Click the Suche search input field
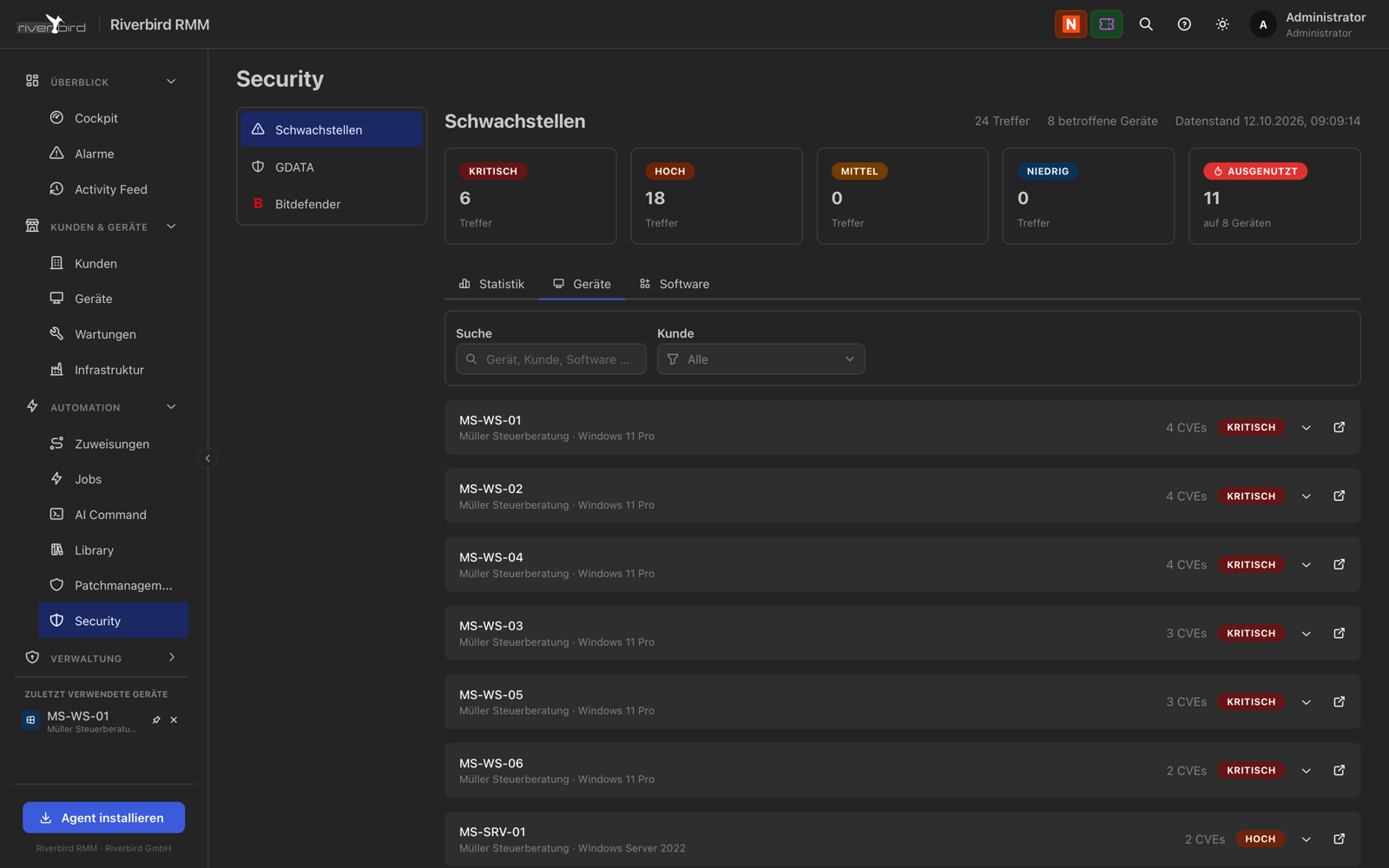This screenshot has height=868, width=1389. point(551,359)
